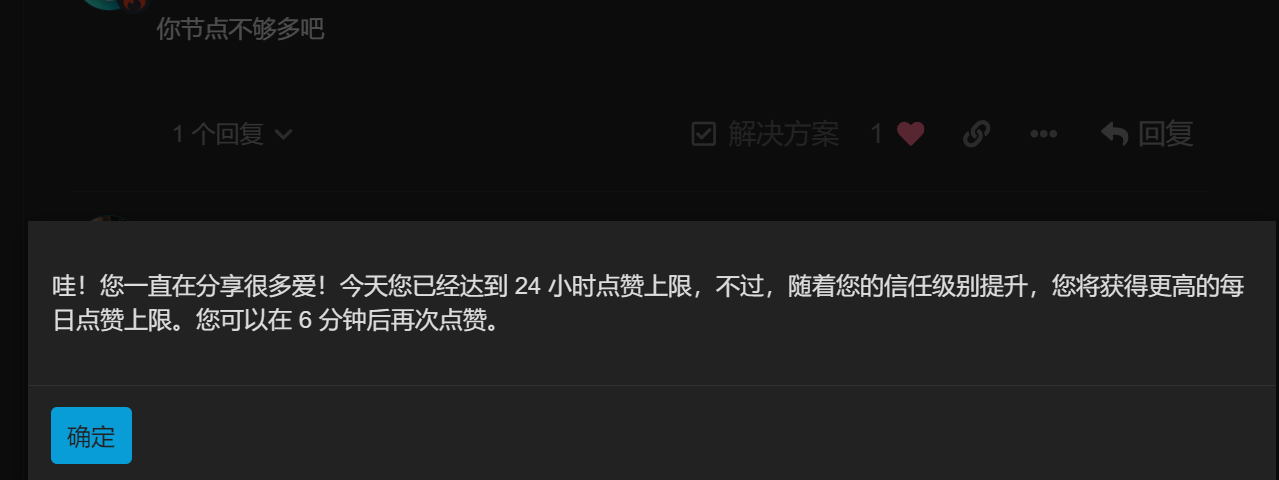Toggle solution via 解决方案 label
Image resolution: width=1279 pixels, height=480 pixels.
coord(783,134)
